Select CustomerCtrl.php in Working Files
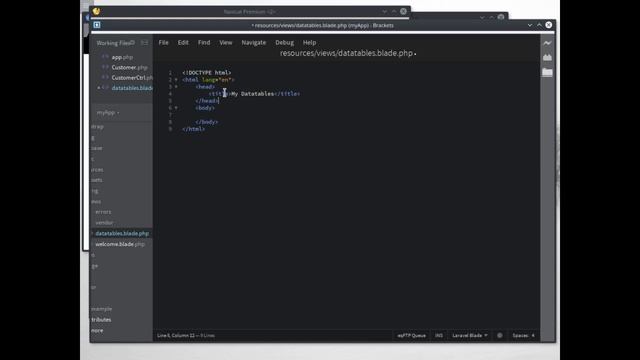 132,78
